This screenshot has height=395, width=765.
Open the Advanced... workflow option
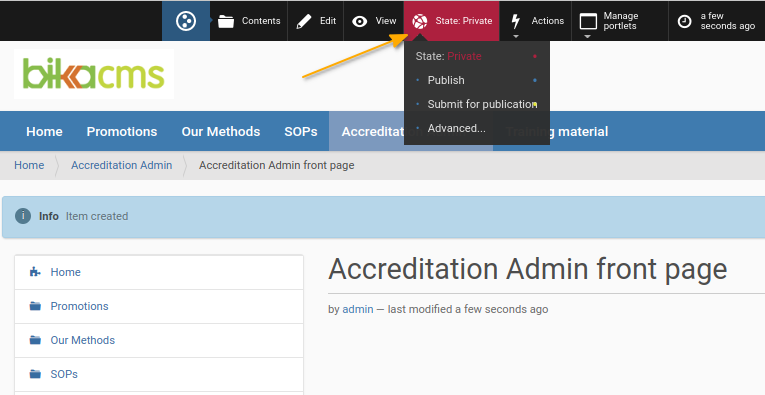(457, 128)
